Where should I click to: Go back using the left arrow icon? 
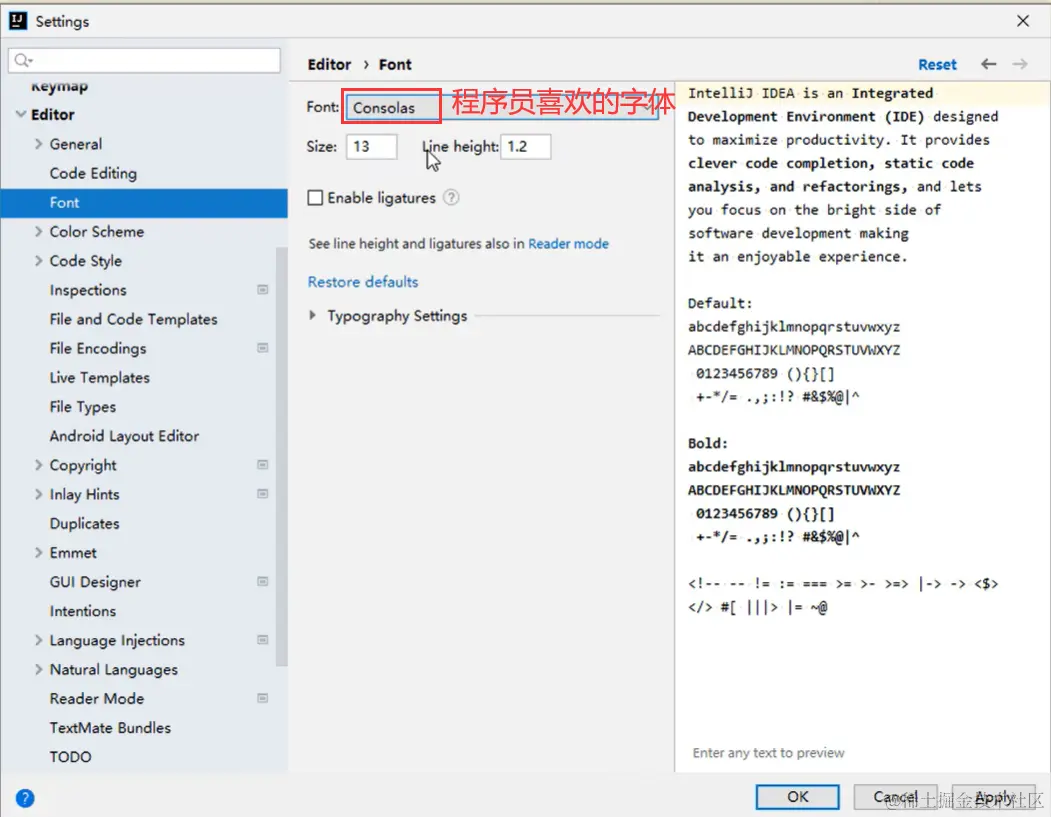[x=988, y=64]
